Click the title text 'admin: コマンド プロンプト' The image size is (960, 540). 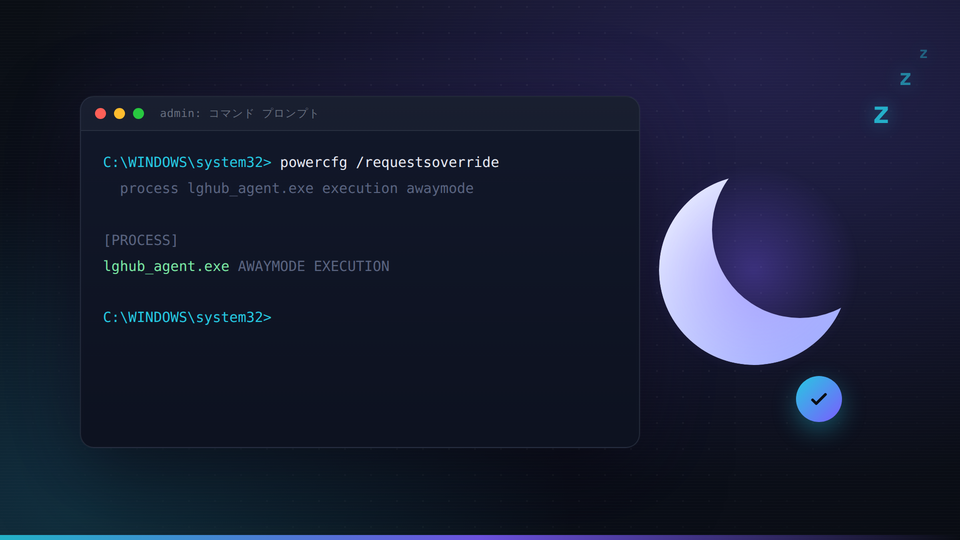[x=239, y=113]
